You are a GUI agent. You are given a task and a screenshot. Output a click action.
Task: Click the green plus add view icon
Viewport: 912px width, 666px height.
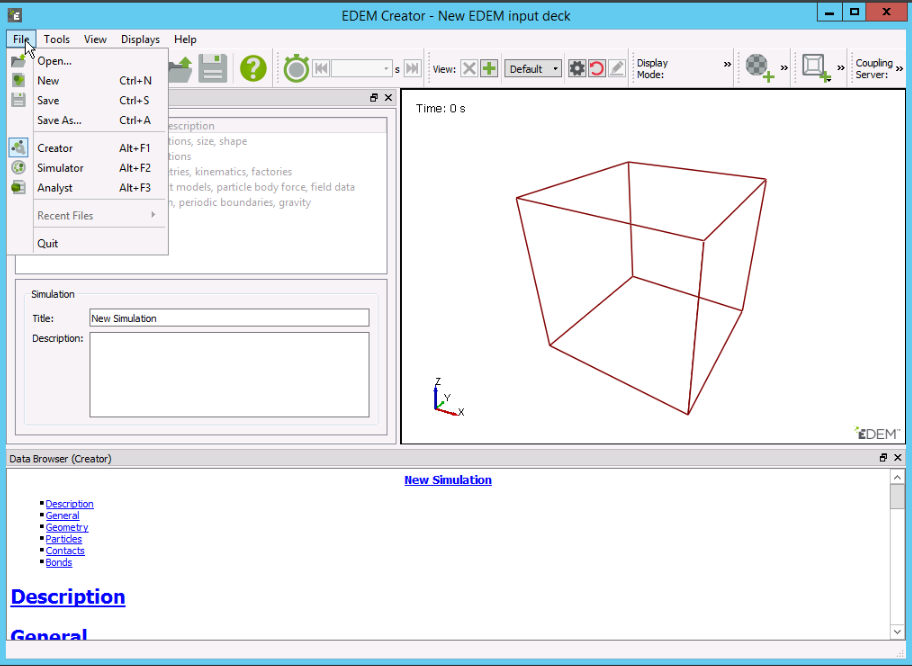tap(489, 69)
